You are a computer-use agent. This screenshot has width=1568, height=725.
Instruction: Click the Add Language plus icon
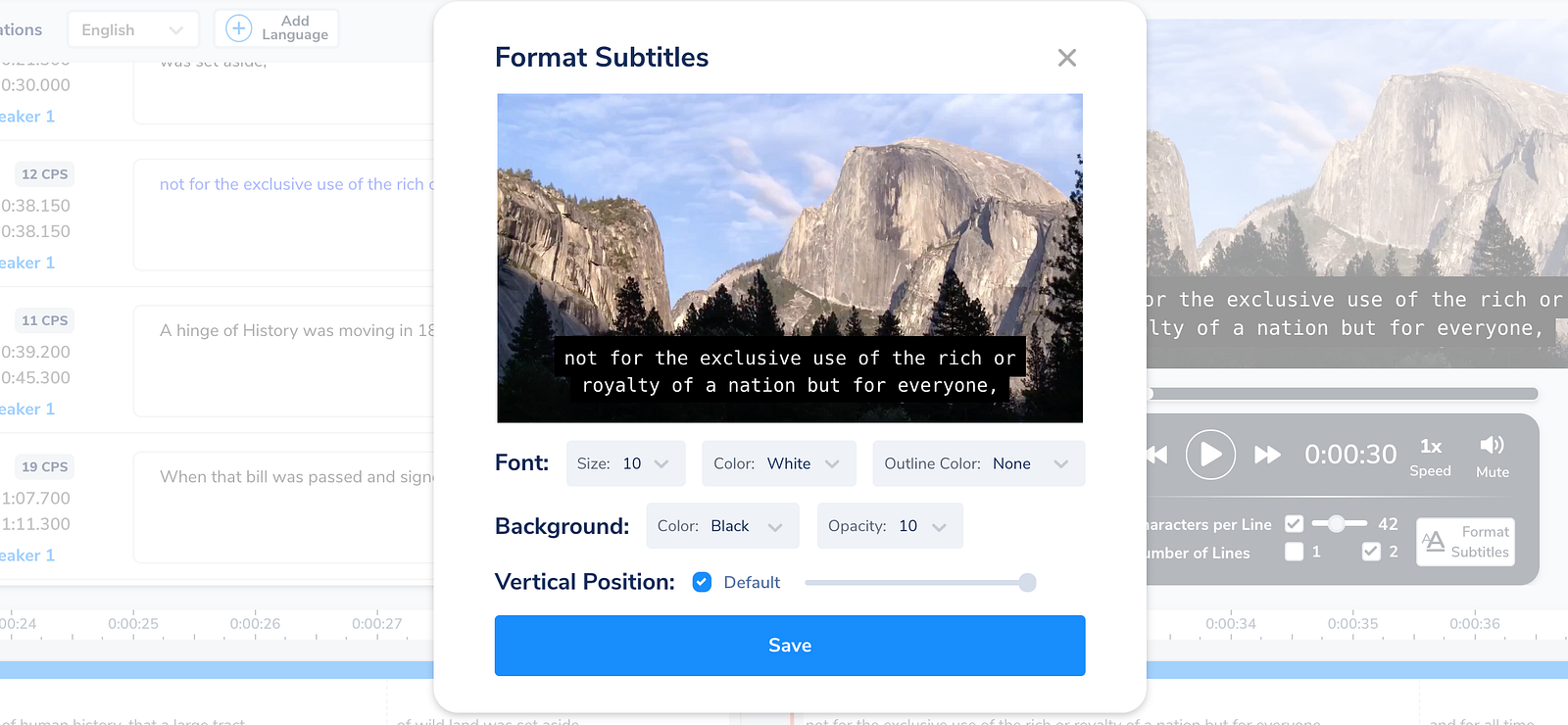click(239, 28)
